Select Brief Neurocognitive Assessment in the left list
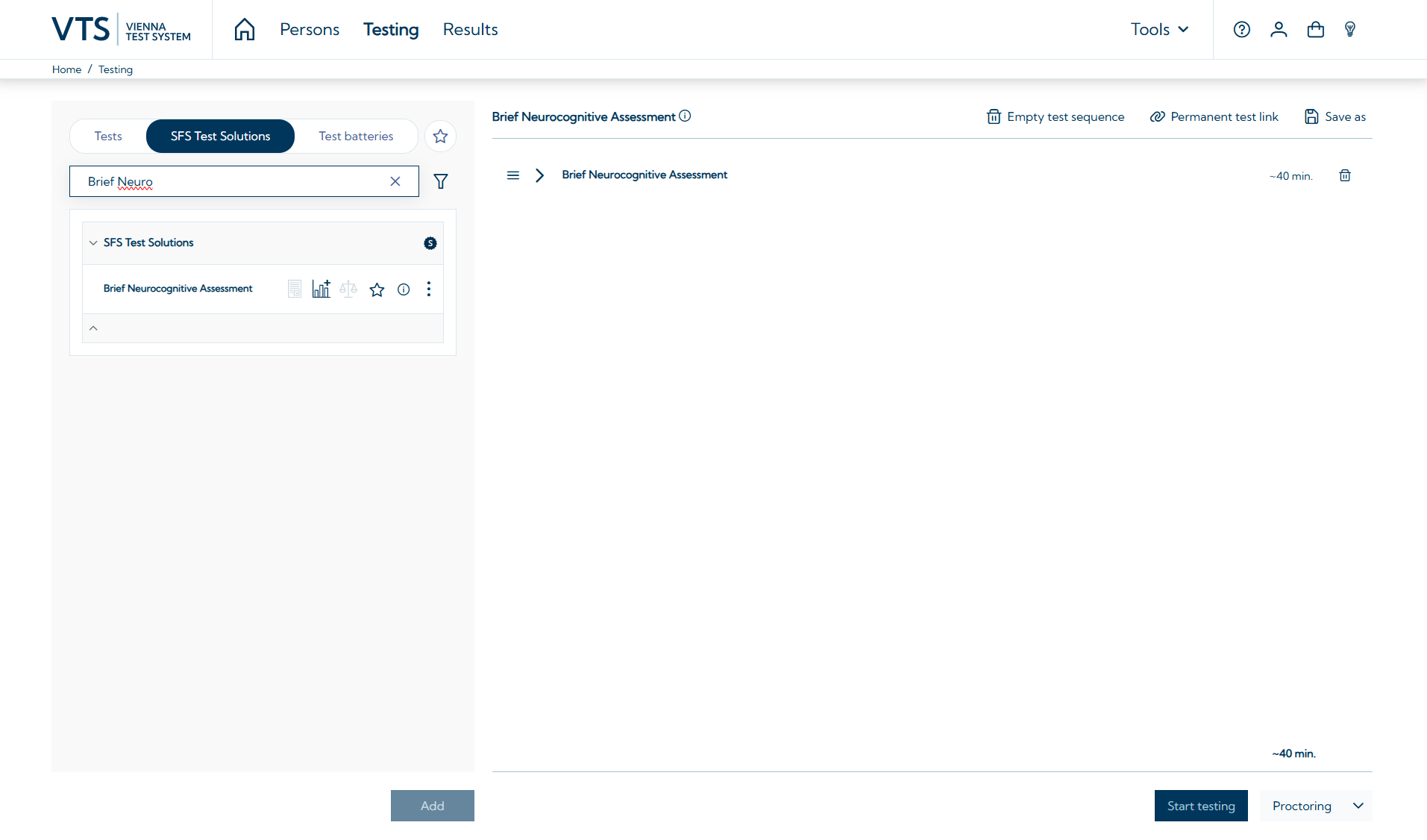The width and height of the screenshot is (1427, 840). [x=178, y=289]
